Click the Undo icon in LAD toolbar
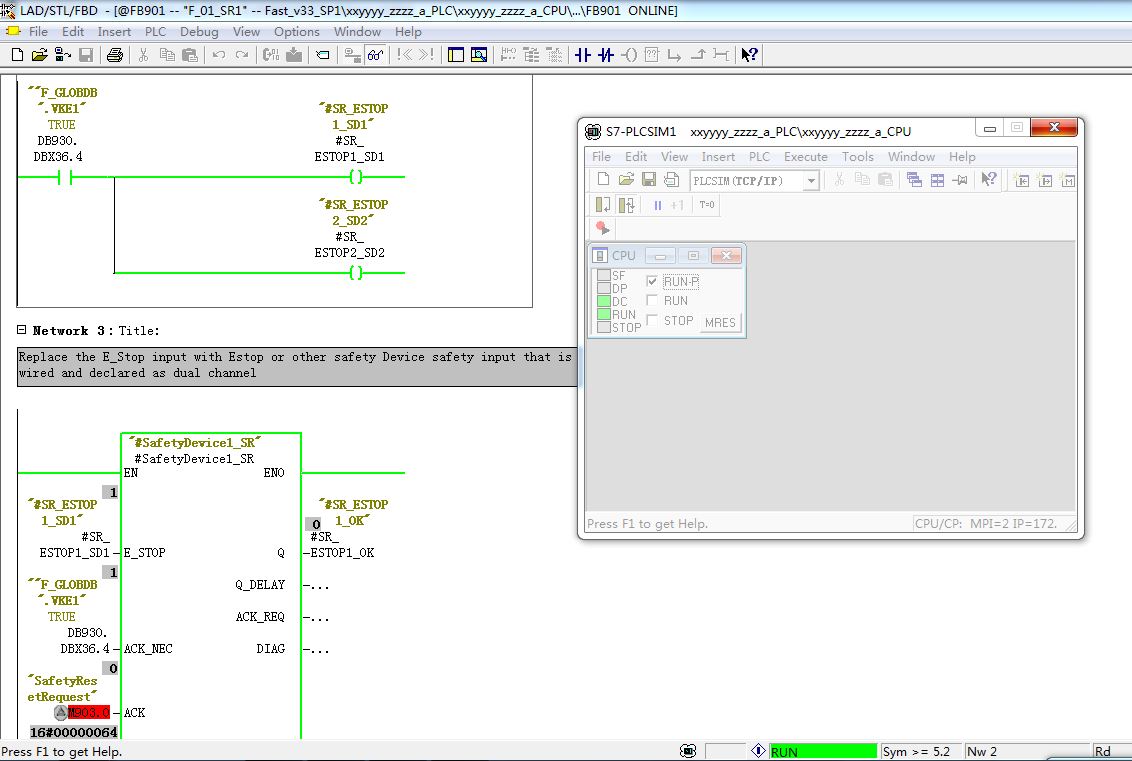The height and width of the screenshot is (761, 1132). (219, 55)
